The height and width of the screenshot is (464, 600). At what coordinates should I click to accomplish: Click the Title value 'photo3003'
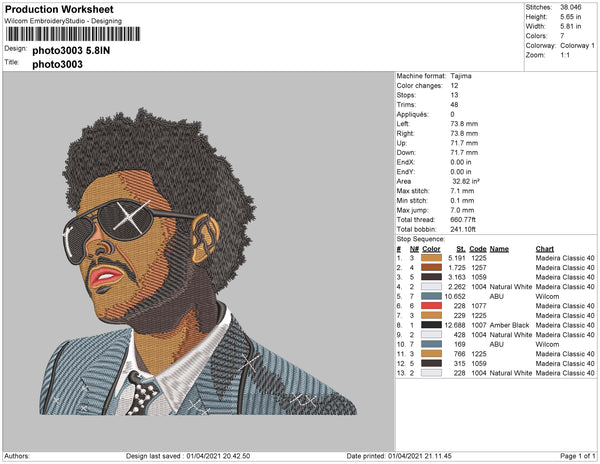coord(57,64)
